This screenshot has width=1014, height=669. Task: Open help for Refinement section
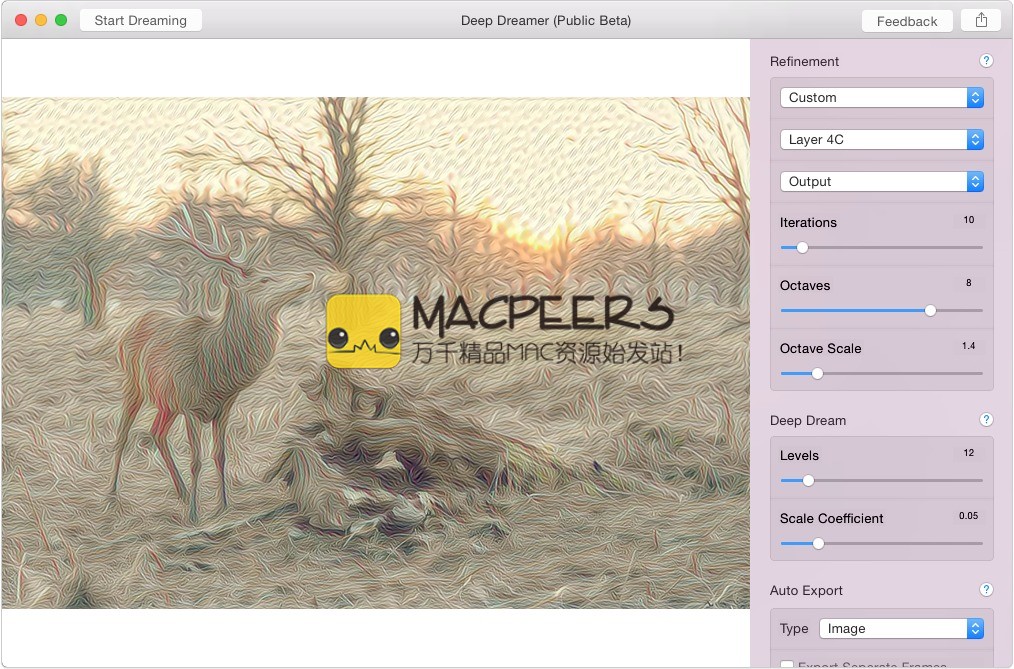coord(986,61)
